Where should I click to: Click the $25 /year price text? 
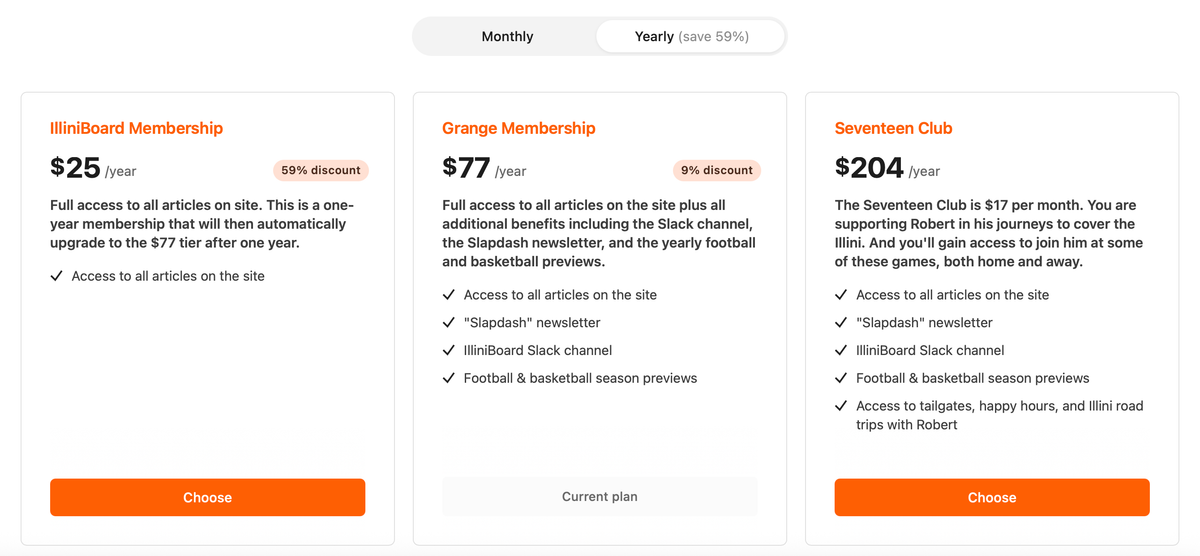click(x=93, y=168)
